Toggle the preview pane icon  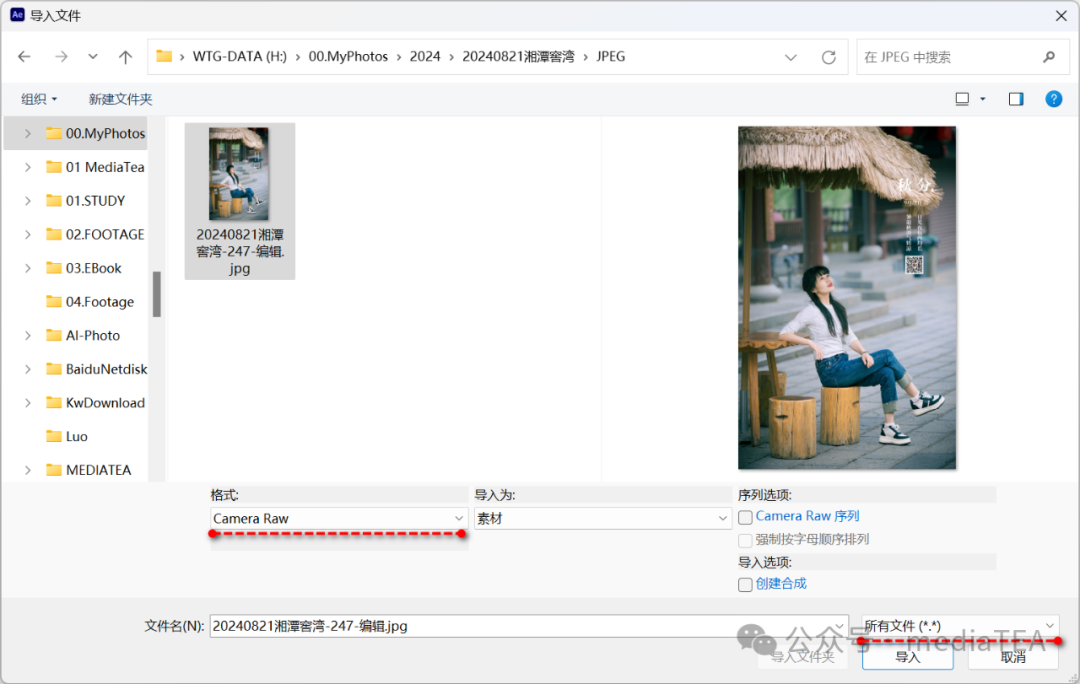click(1016, 99)
